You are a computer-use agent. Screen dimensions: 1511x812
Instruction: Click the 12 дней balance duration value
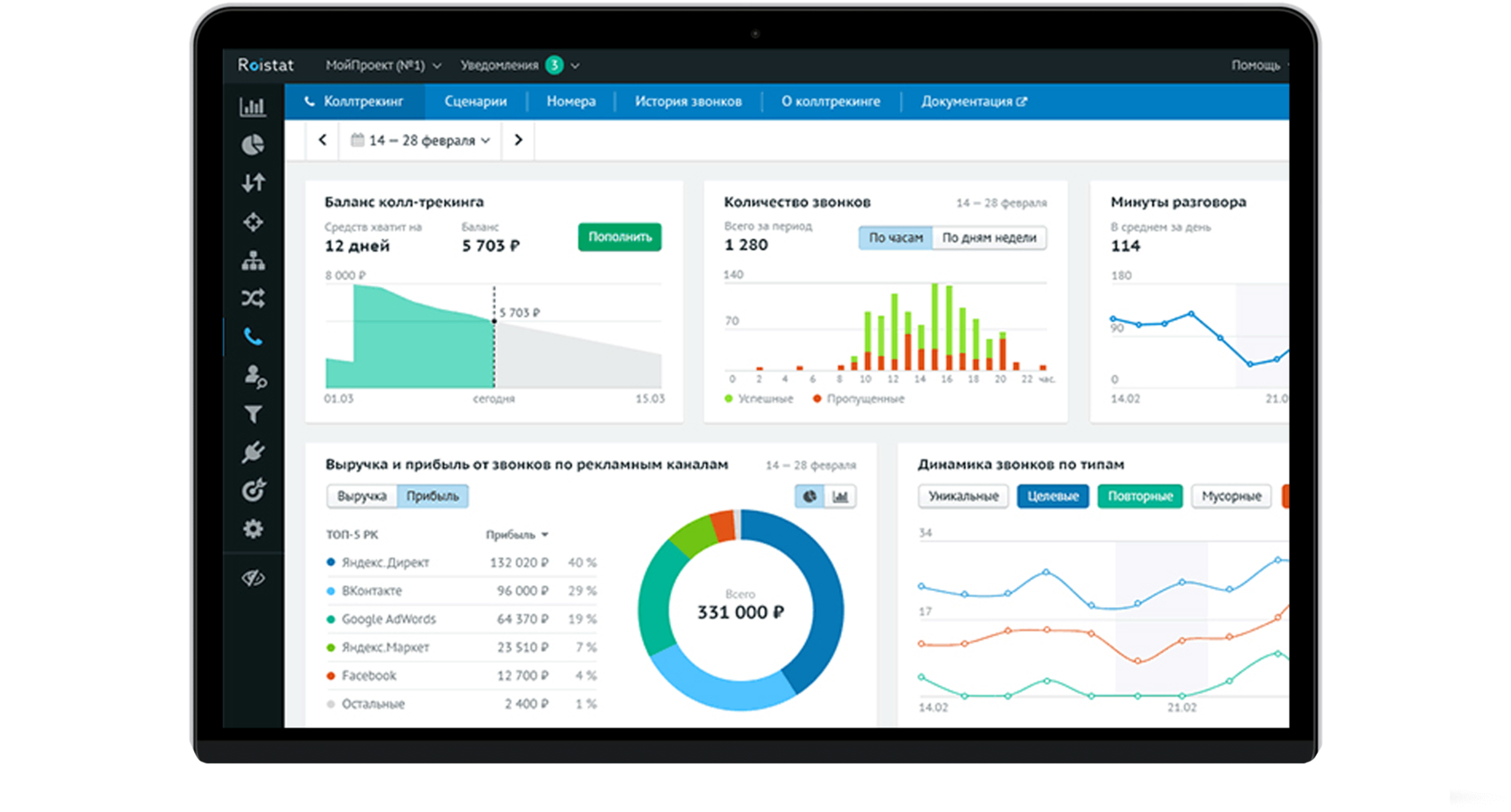(x=357, y=246)
